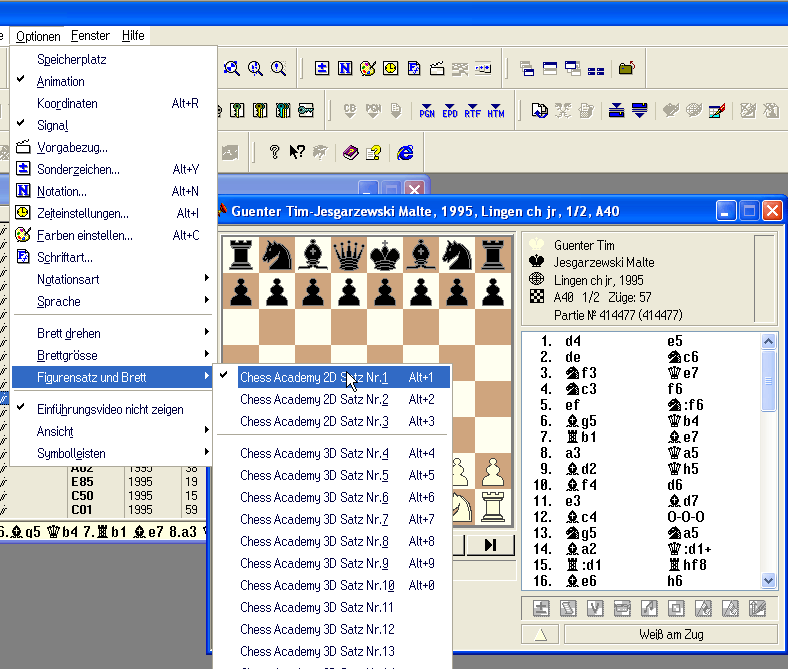Open Sonderzeichen... menu entry

click(x=114, y=169)
